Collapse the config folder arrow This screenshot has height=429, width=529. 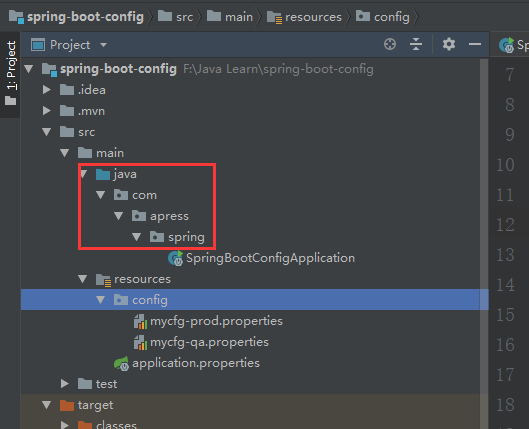(x=101, y=300)
